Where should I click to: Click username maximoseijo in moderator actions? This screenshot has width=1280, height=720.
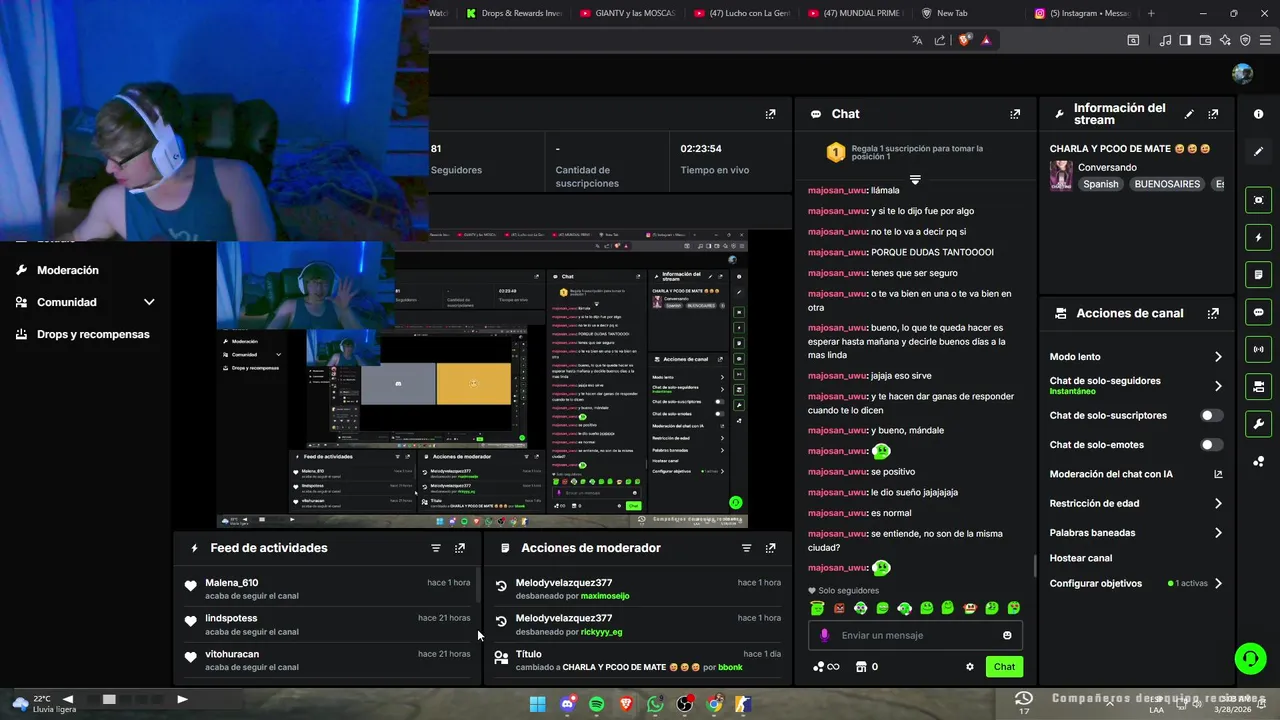coord(605,596)
